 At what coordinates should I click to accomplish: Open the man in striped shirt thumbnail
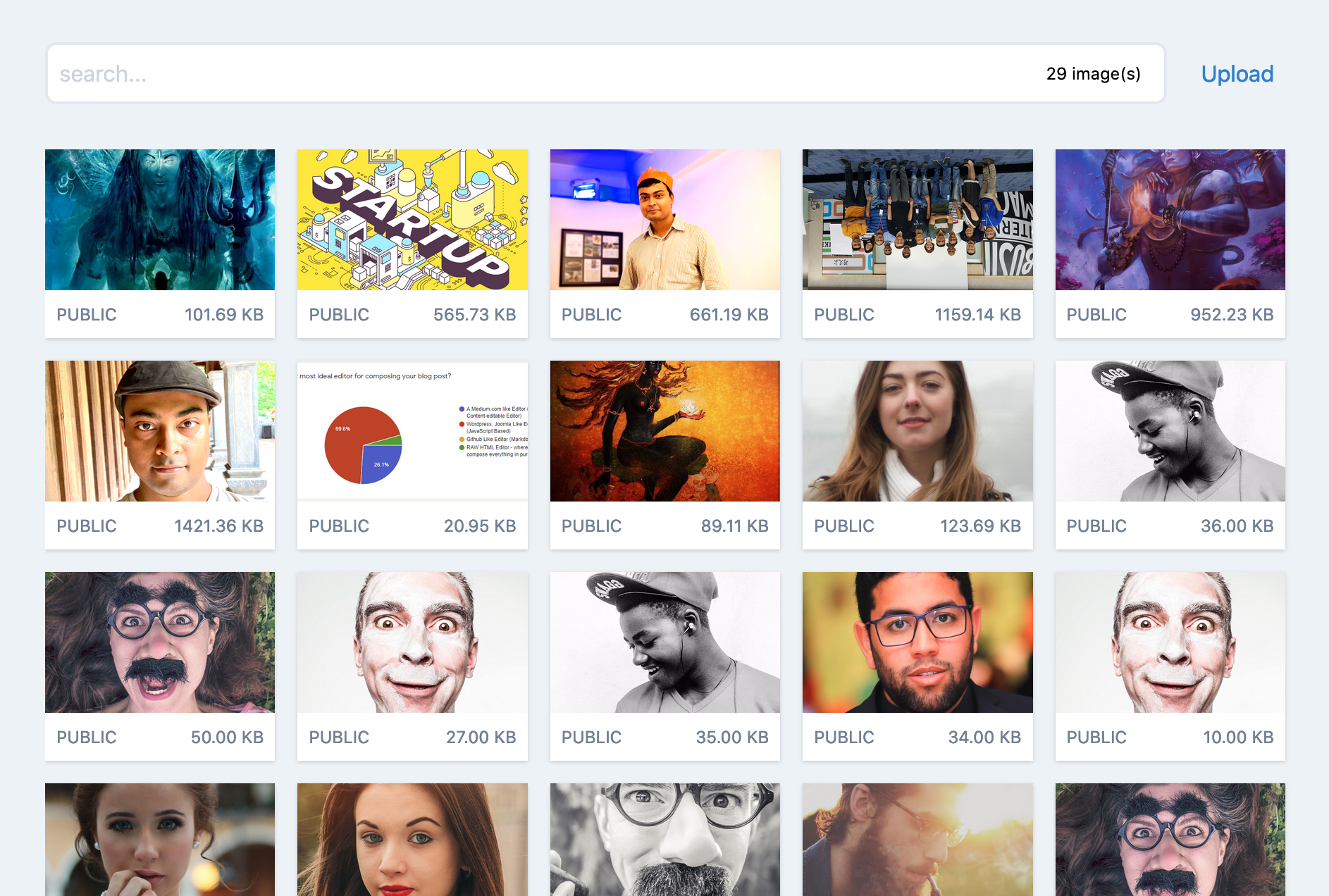point(665,220)
